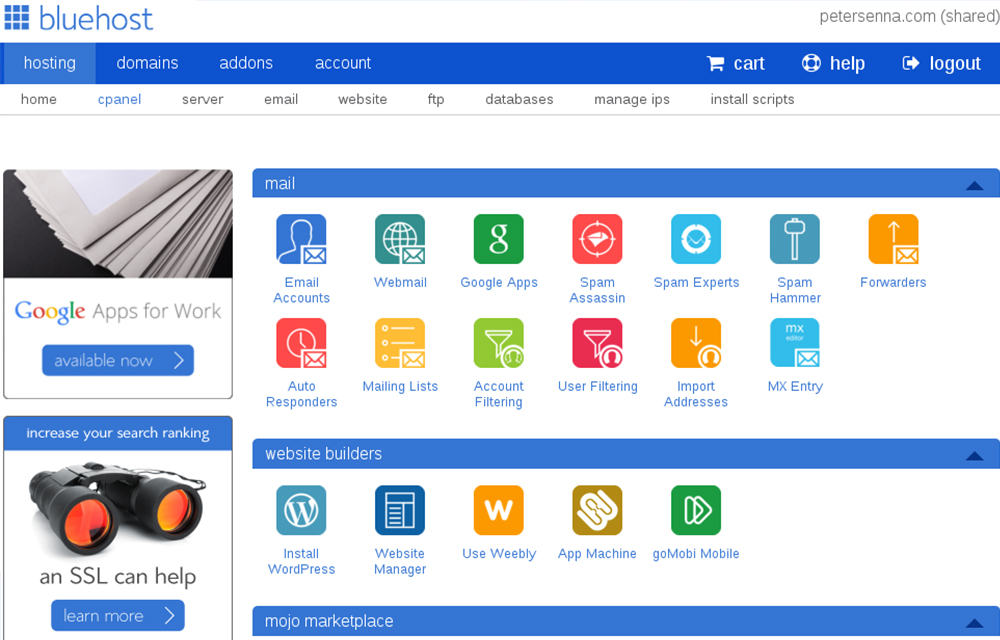
Task: Switch to the addons tab
Action: 246,63
